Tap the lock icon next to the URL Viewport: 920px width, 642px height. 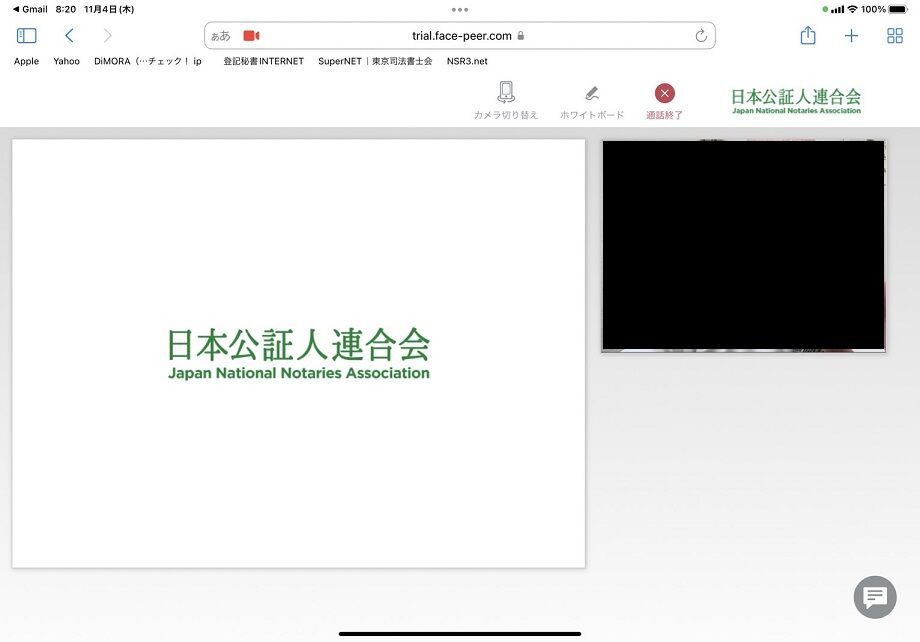520,36
